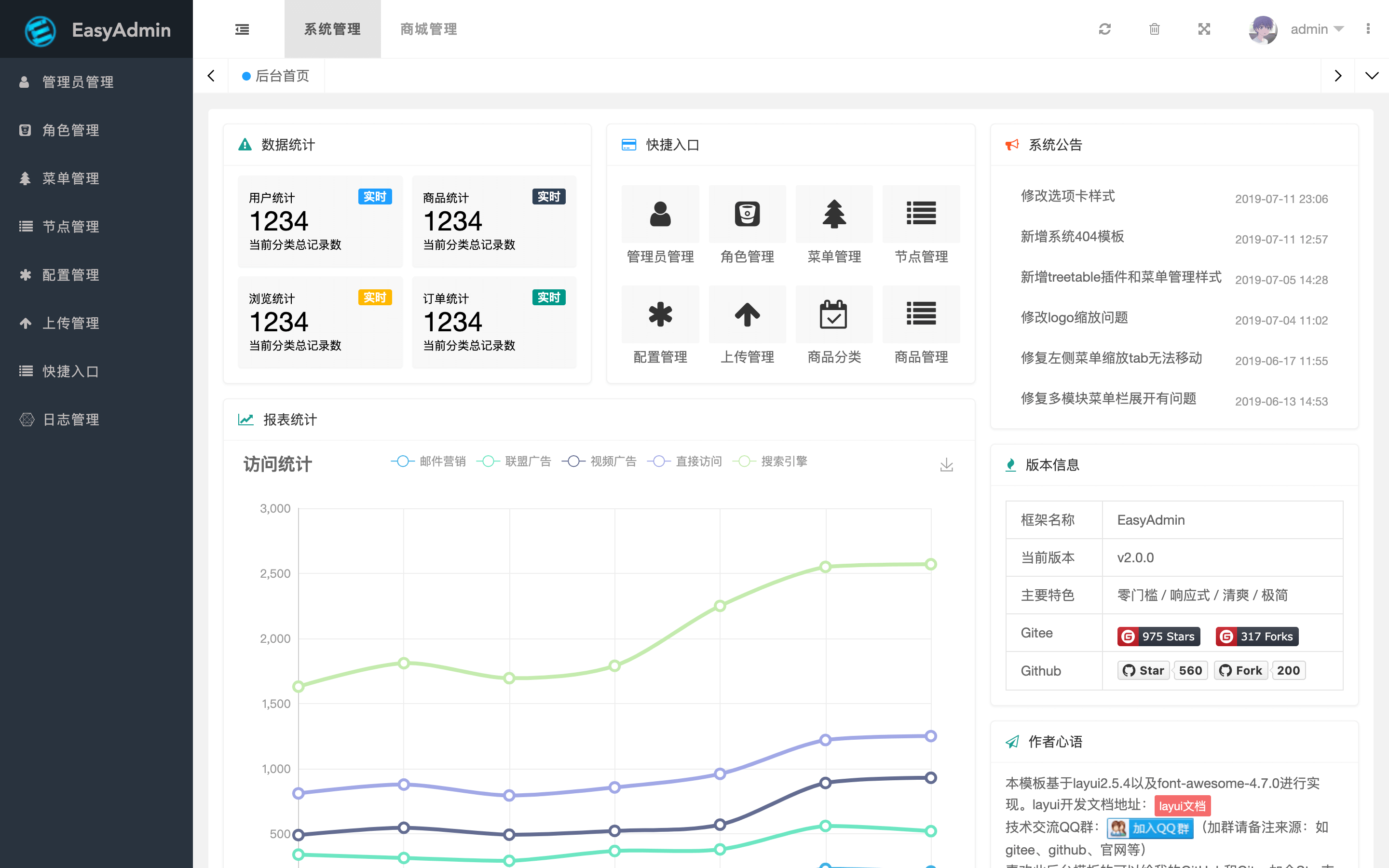
Task: Click the 加入QQ群 button
Action: click(x=1150, y=828)
